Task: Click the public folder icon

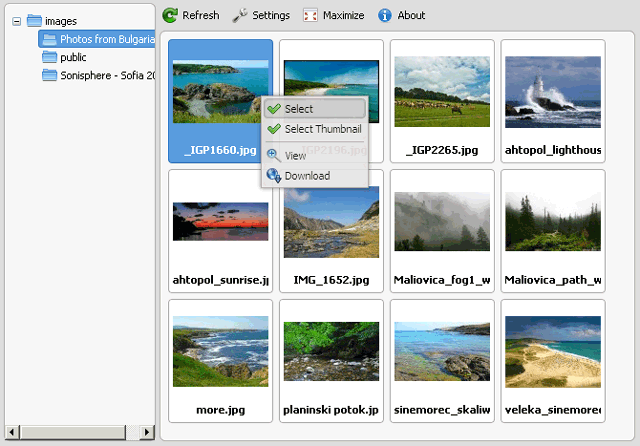Action: (49, 57)
